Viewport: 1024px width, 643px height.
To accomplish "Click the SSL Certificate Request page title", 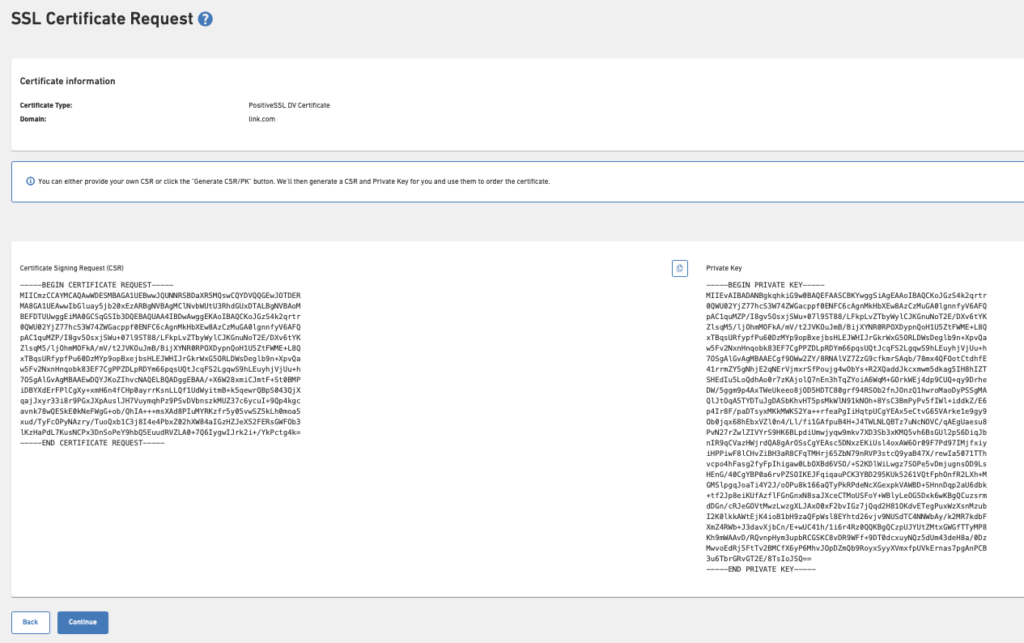I will point(100,18).
